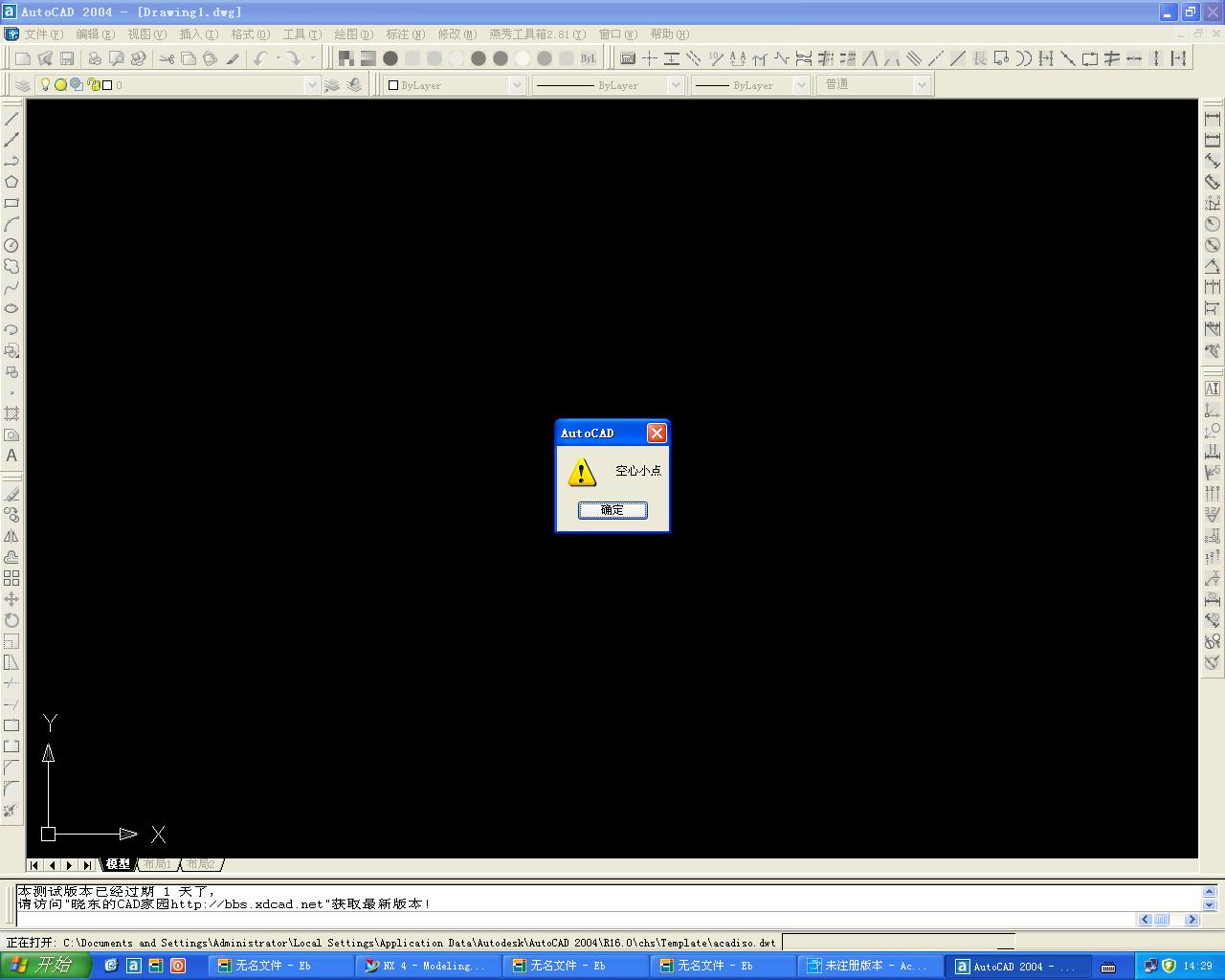Viewport: 1225px width, 980px height.
Task: Open the 标注(N) menu
Action: pos(405,34)
